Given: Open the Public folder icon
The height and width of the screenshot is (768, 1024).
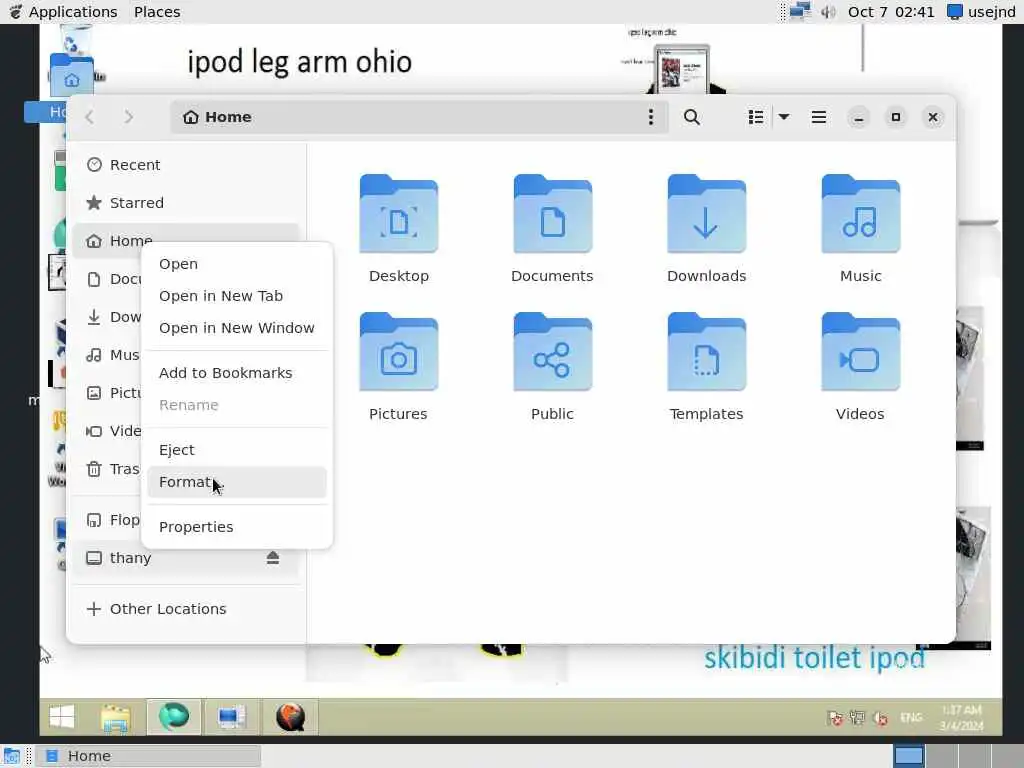Looking at the screenshot, I should [552, 352].
